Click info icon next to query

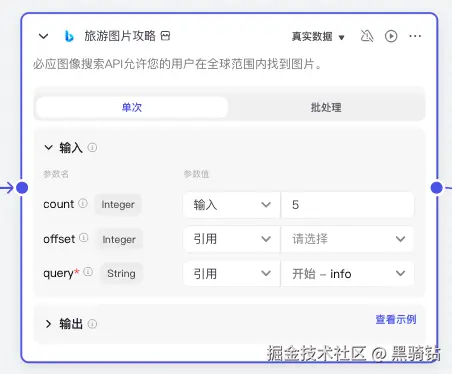coord(88,272)
